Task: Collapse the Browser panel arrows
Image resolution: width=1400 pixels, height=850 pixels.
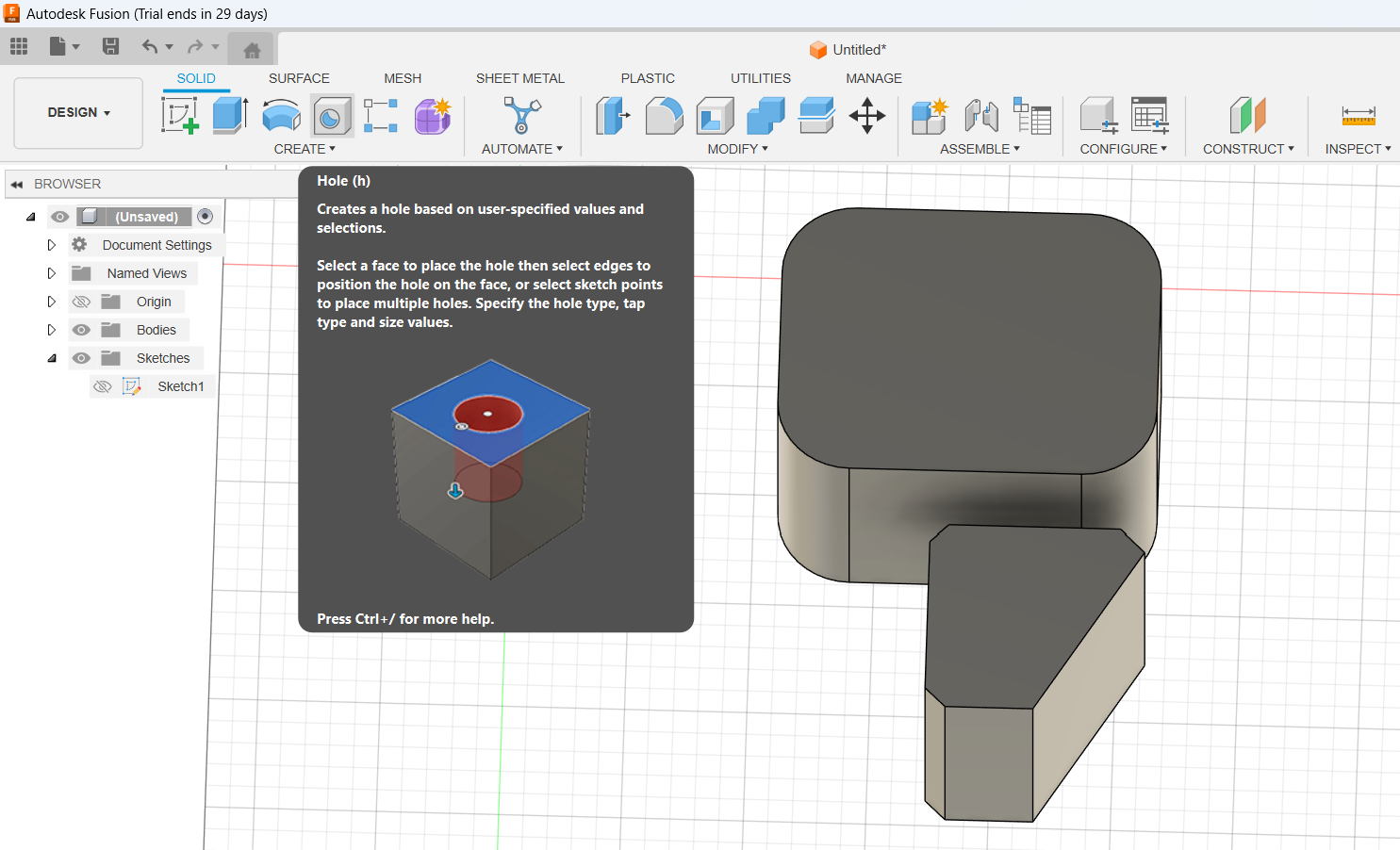Action: point(16,185)
